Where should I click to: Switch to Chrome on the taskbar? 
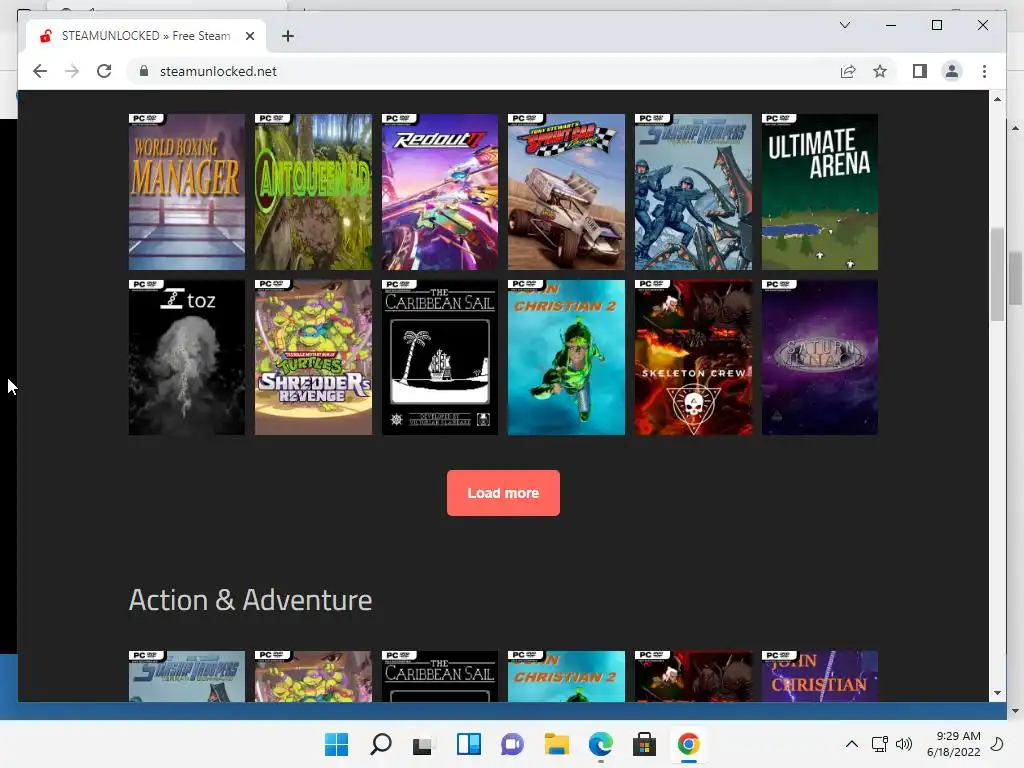tap(688, 744)
